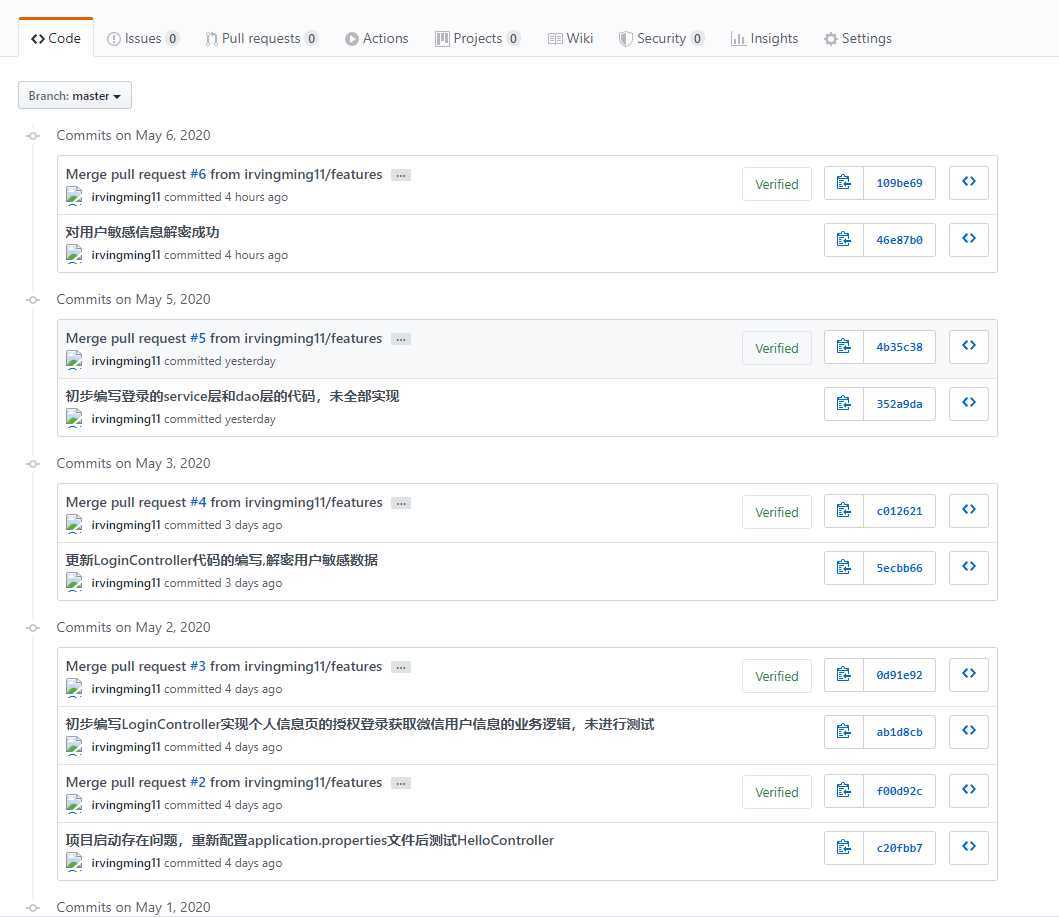This screenshot has height=917, width=1059.
Task: Copy full SHA for commit 4b35c38
Action: click(844, 346)
